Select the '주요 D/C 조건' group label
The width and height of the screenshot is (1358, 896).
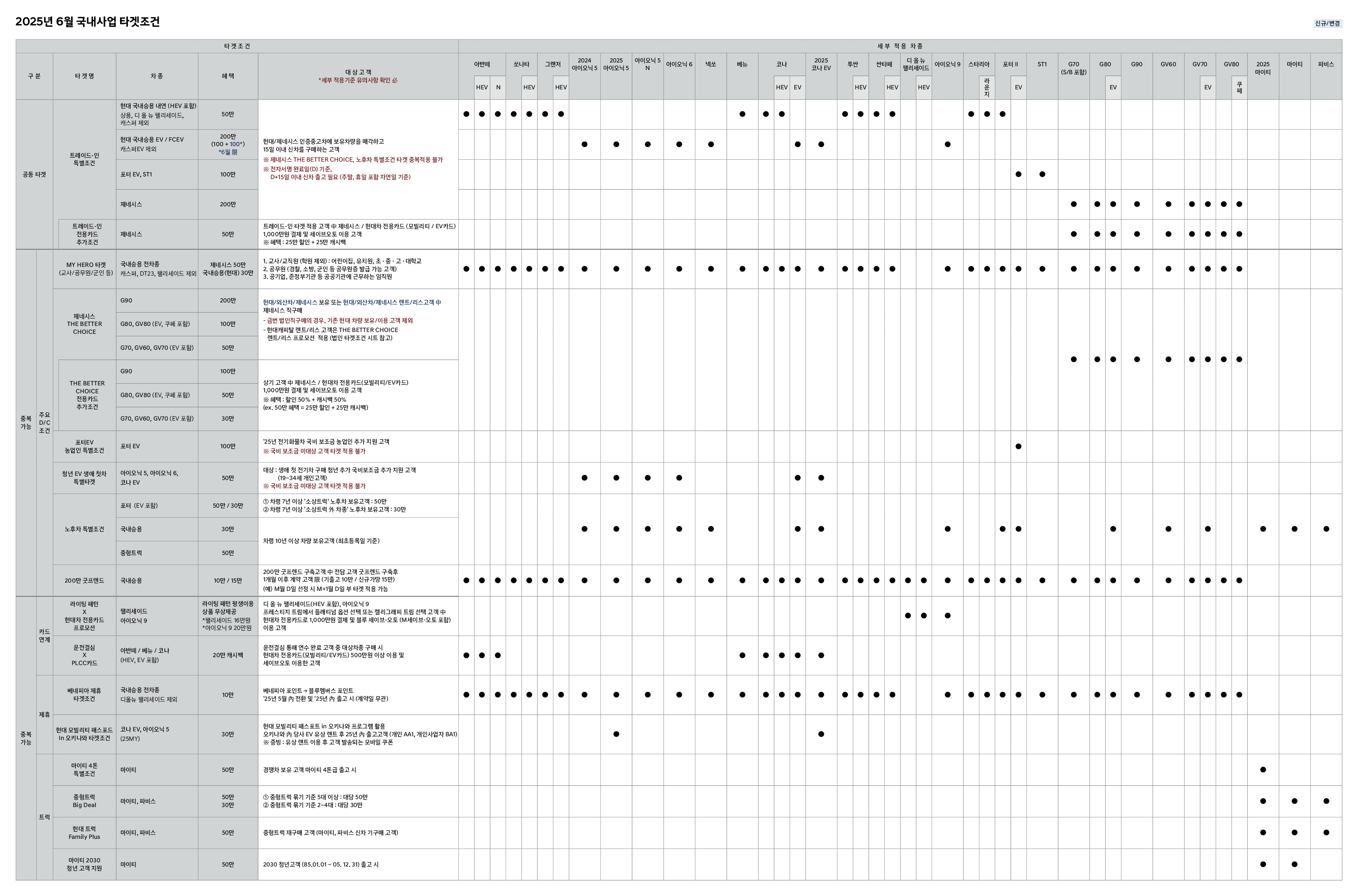tap(45, 423)
